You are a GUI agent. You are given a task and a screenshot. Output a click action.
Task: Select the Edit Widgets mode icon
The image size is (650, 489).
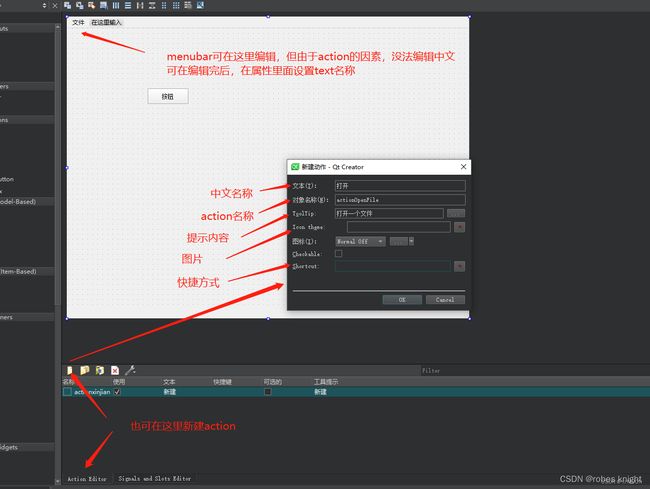click(x=68, y=5)
